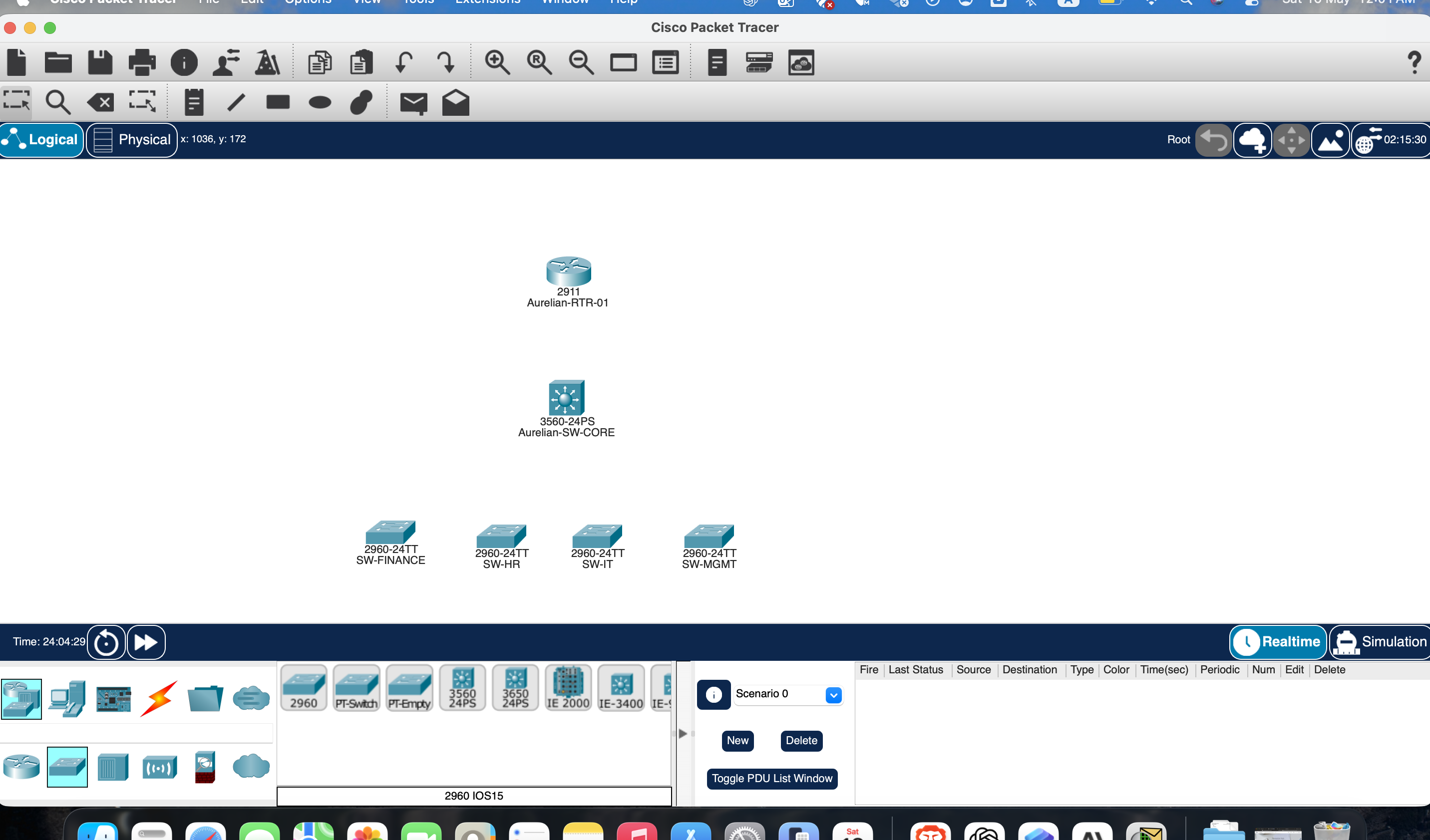Click Toggle PDU List Window button
This screenshot has height=840, width=1430.
(x=772, y=778)
